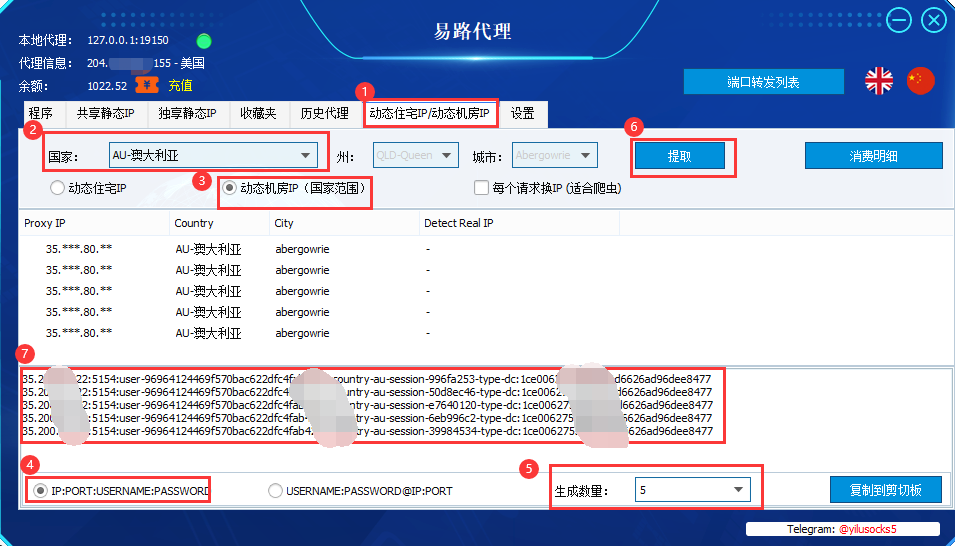Switch language to Chinese via China flag
The width and height of the screenshot is (955, 546).
coord(920,81)
